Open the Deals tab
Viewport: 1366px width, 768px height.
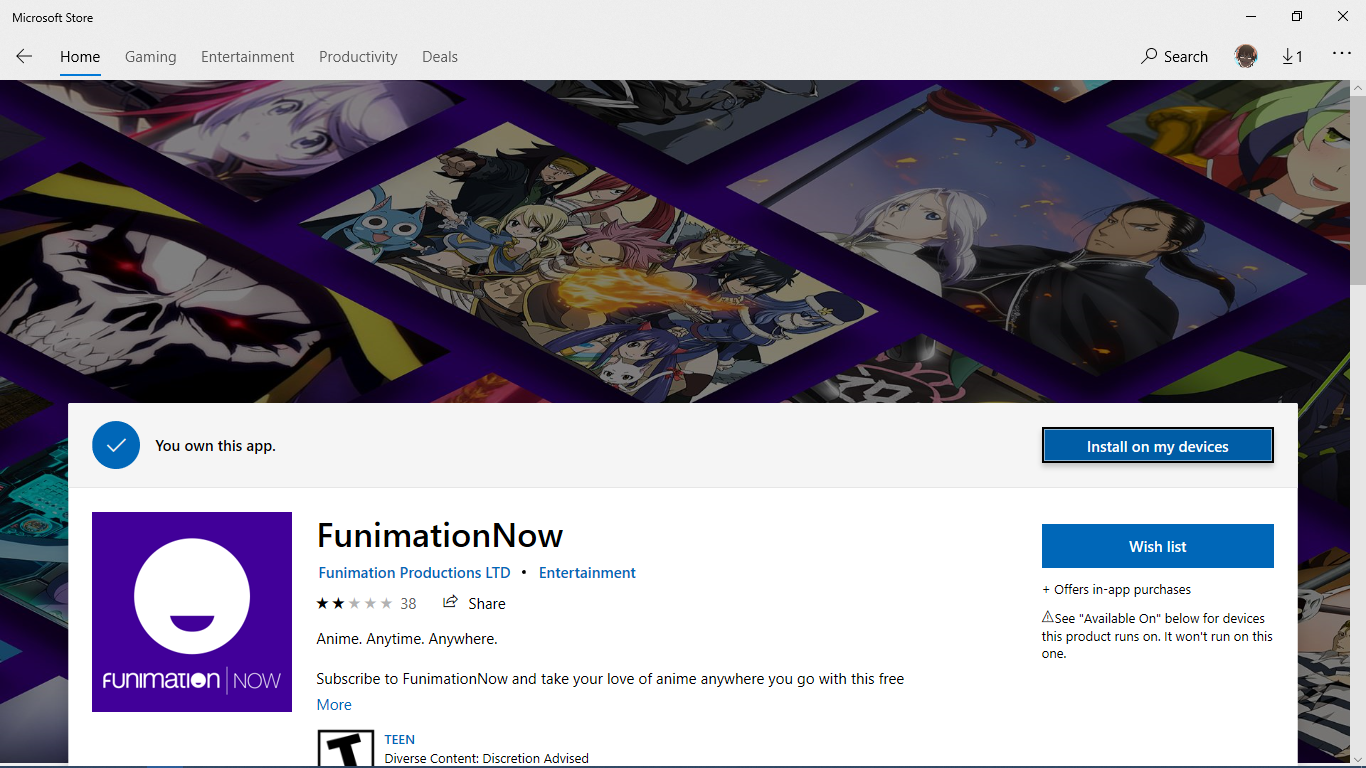[x=440, y=57]
